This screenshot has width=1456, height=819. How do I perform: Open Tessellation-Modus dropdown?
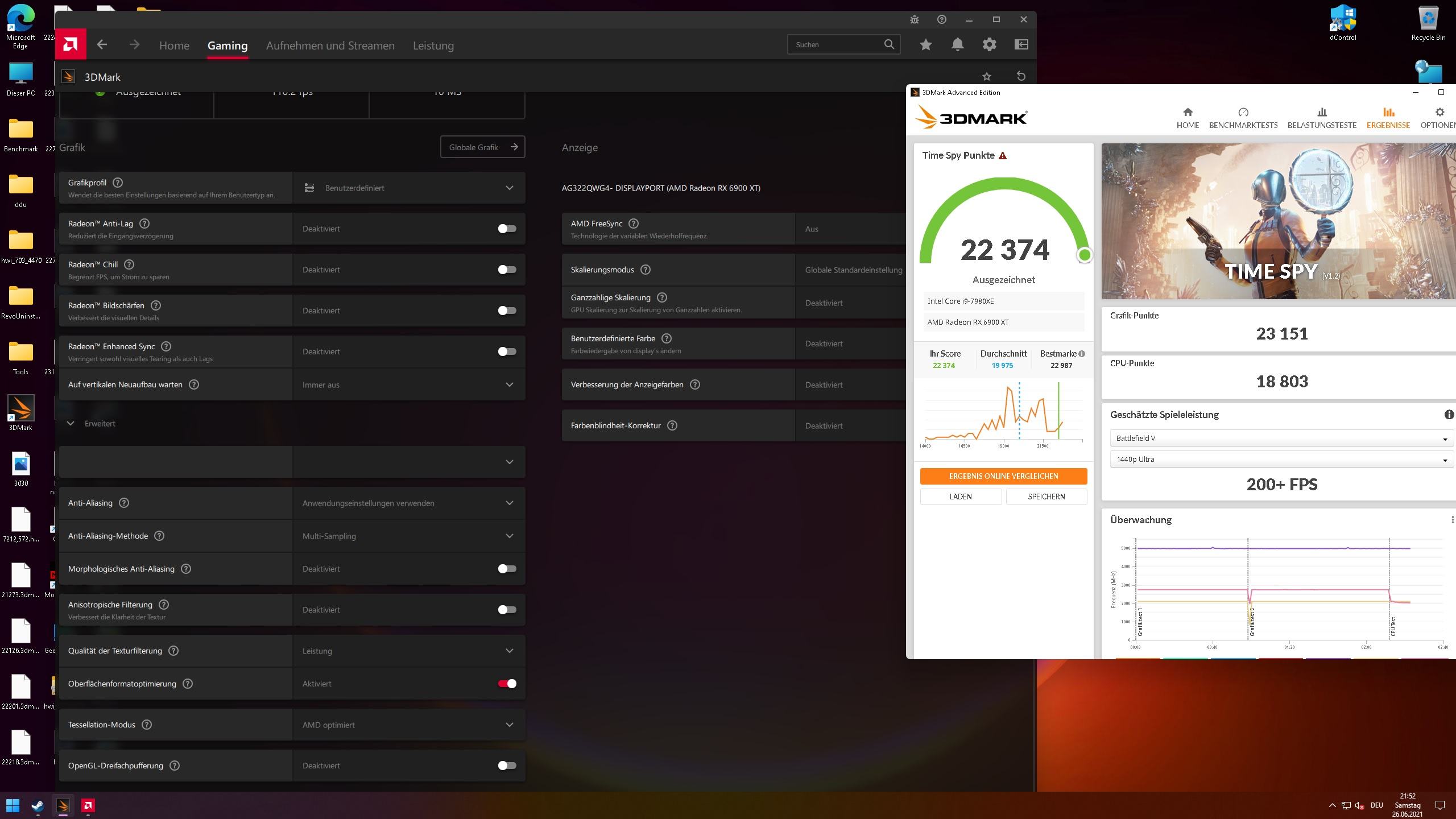click(409, 725)
